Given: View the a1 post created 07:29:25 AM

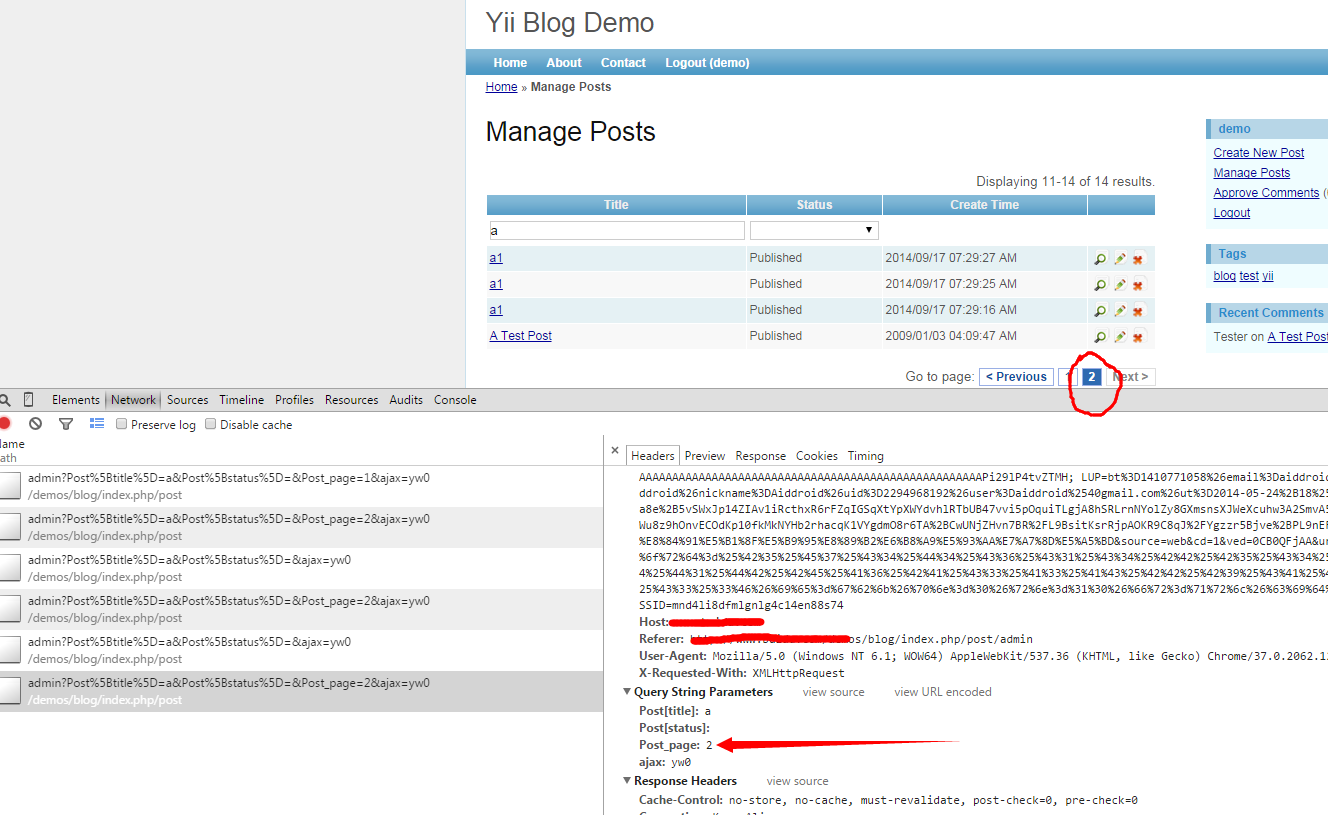Looking at the screenshot, I should 1100,285.
